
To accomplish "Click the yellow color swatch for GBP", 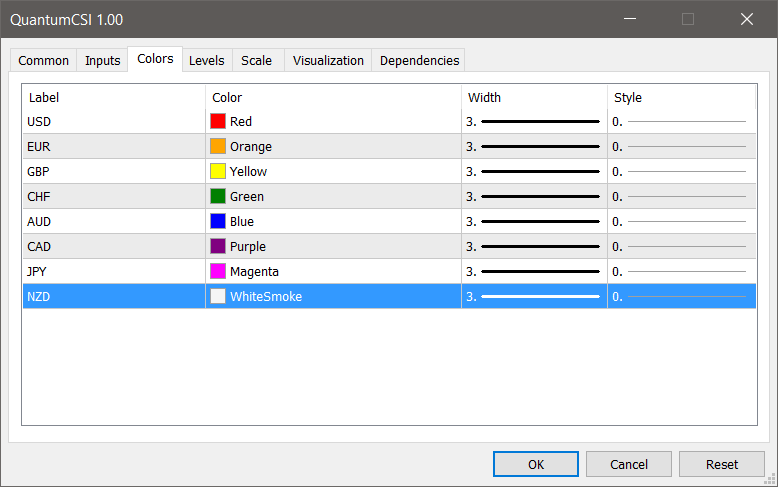I will [218, 171].
